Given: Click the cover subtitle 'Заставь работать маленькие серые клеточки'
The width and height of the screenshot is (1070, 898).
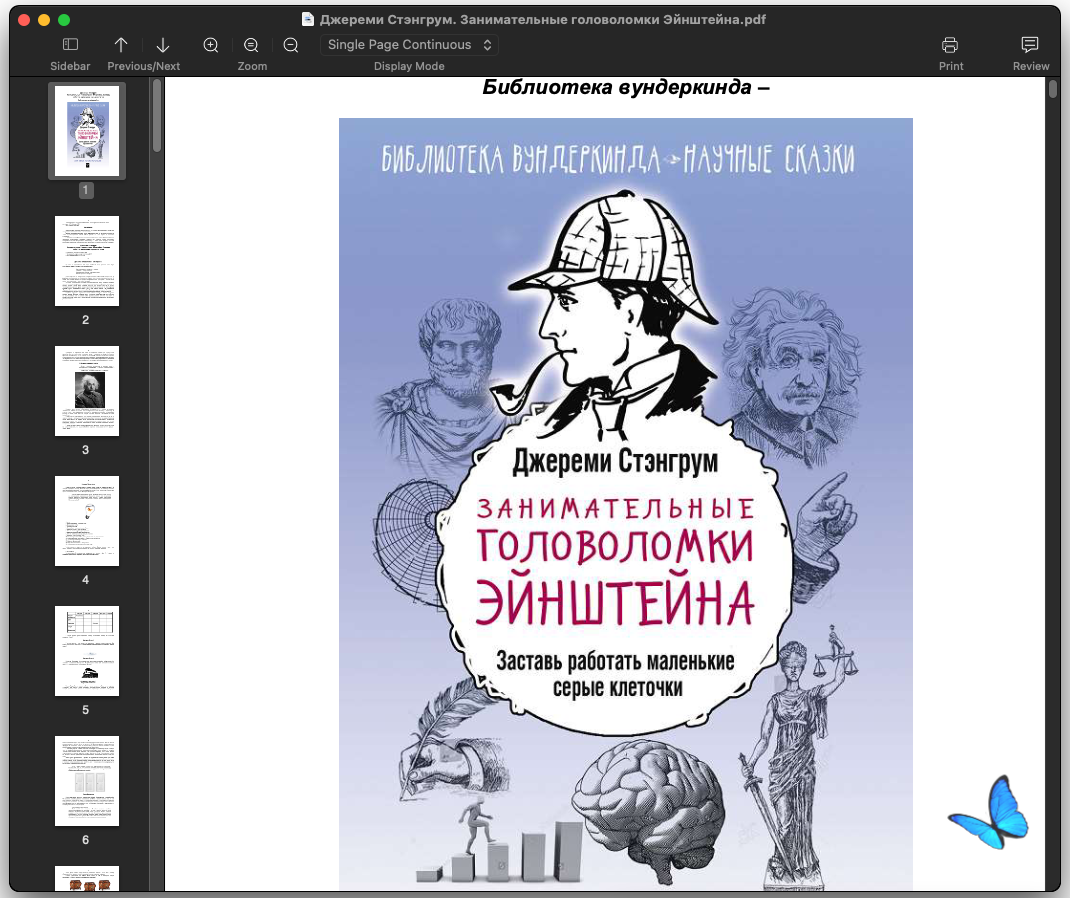Looking at the screenshot, I should [615, 674].
